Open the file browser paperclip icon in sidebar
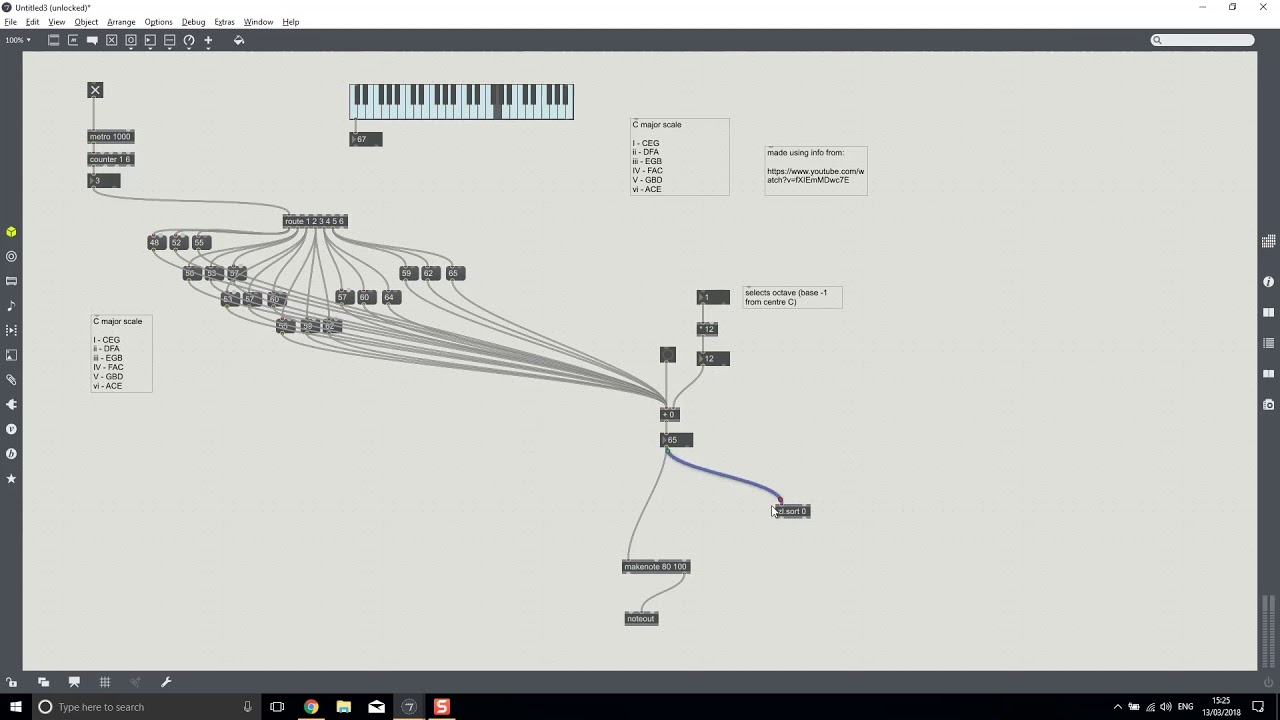 [11, 380]
